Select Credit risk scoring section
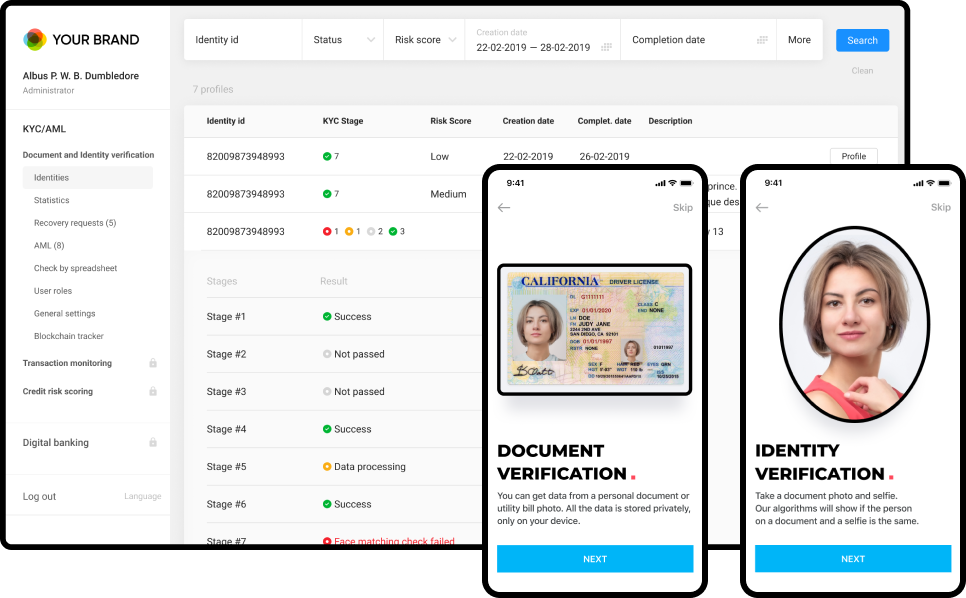This screenshot has height=598, width=966. click(58, 391)
